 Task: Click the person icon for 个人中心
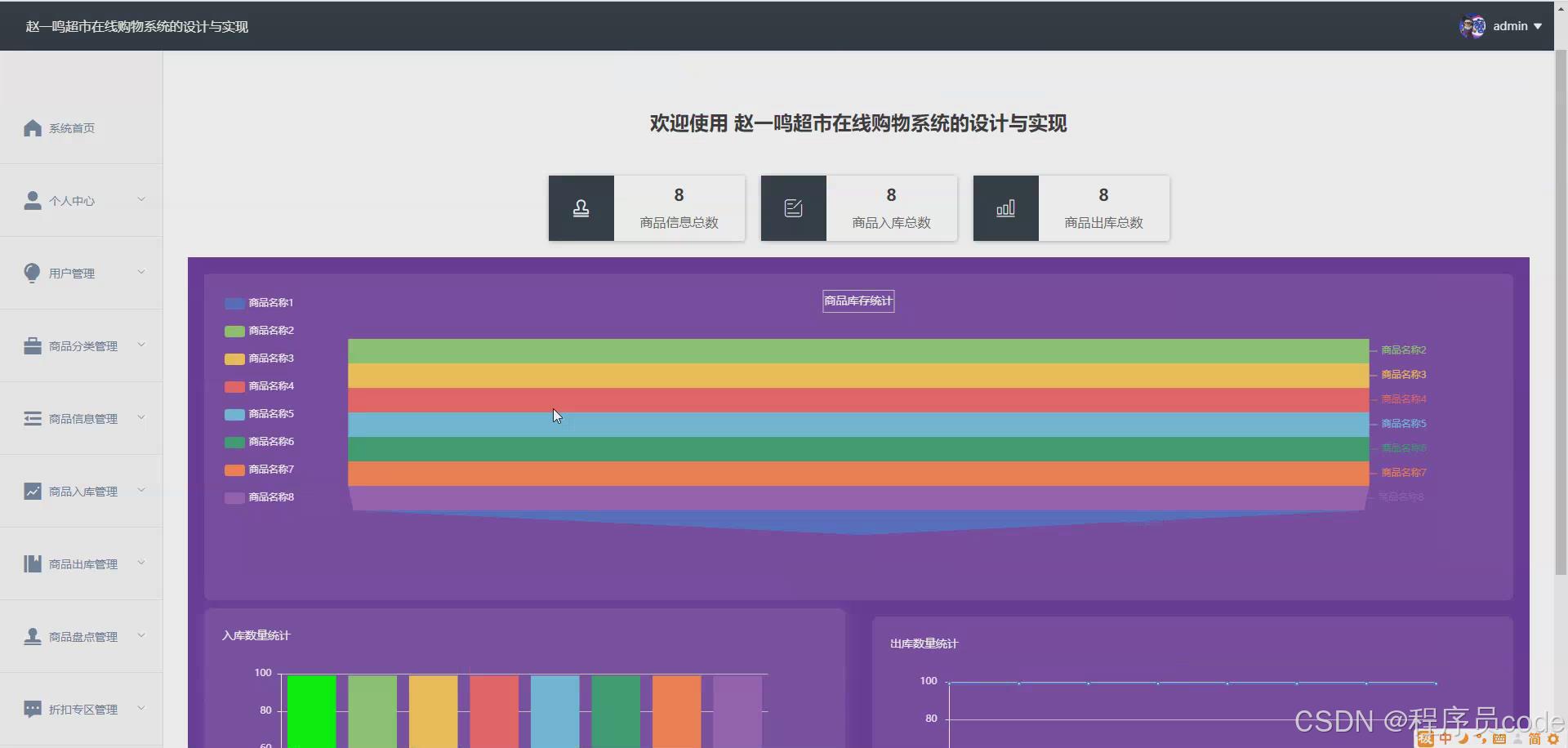click(x=33, y=201)
